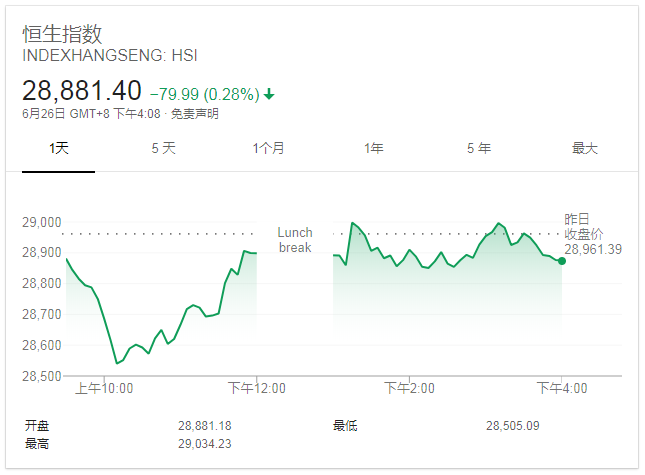The width and height of the screenshot is (645, 475).
Task: Click the Lunch break label
Action: coord(295,240)
